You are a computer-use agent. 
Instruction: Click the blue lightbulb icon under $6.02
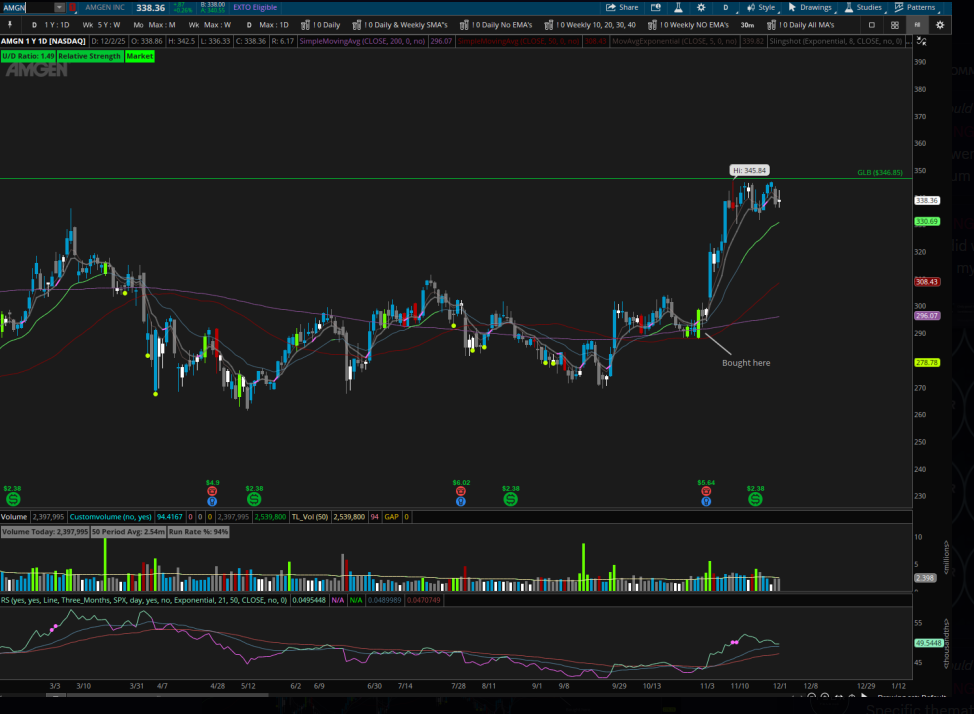coord(460,501)
